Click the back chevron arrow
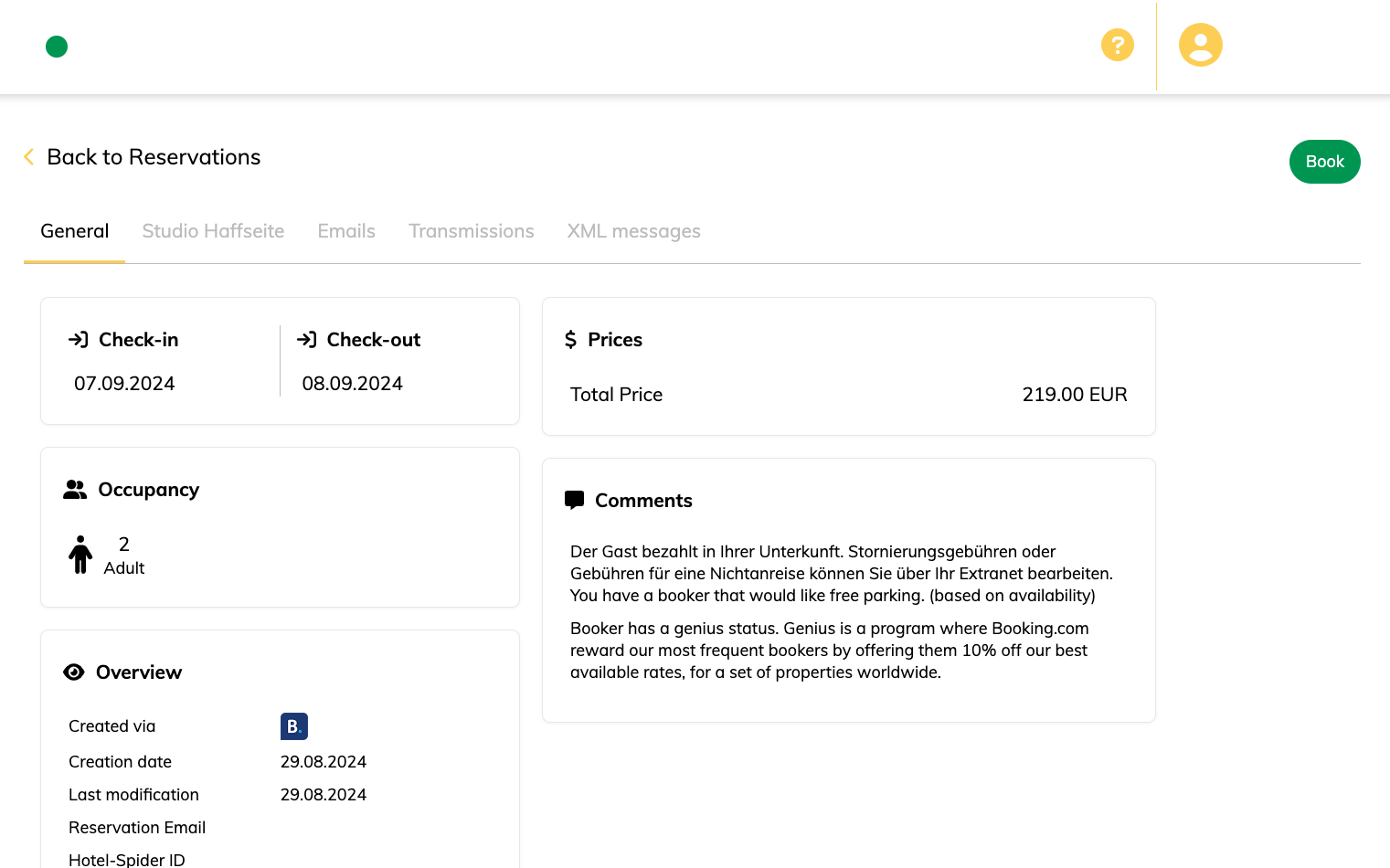Image resolution: width=1390 pixels, height=868 pixels. (x=28, y=157)
